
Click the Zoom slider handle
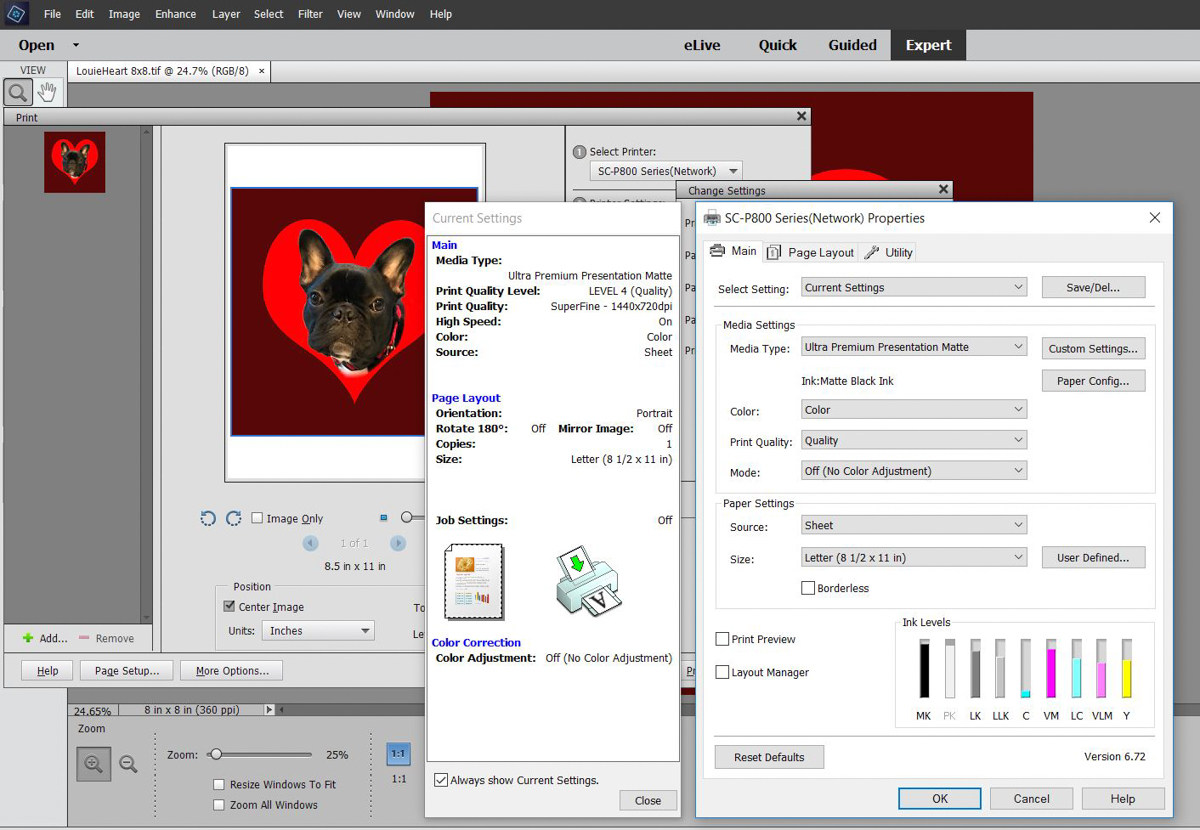tap(216, 755)
